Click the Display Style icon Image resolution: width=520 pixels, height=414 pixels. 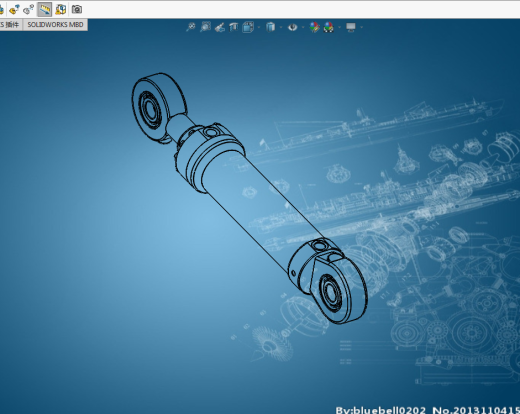pos(270,27)
